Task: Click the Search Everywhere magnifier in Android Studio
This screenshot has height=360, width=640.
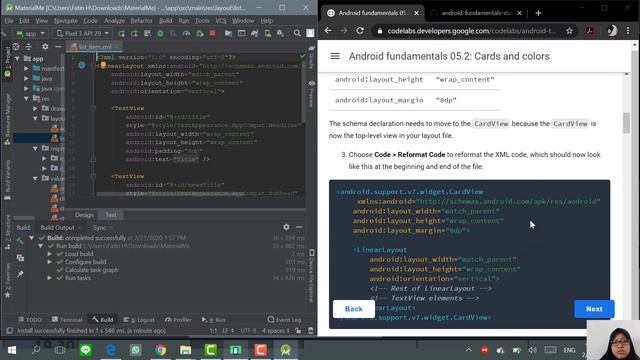Action: tap(297, 33)
